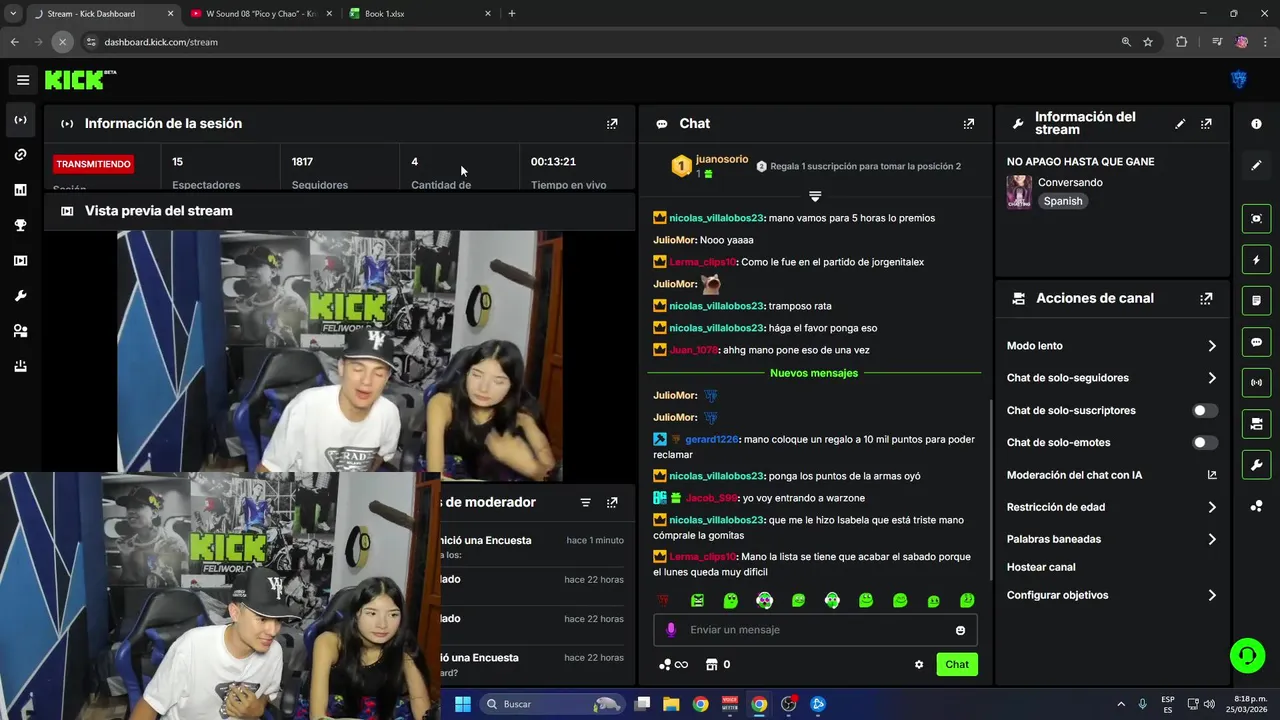The height and width of the screenshot is (720, 1280).
Task: Click the broadcast signal icon in the right toolbar
Action: click(1257, 383)
